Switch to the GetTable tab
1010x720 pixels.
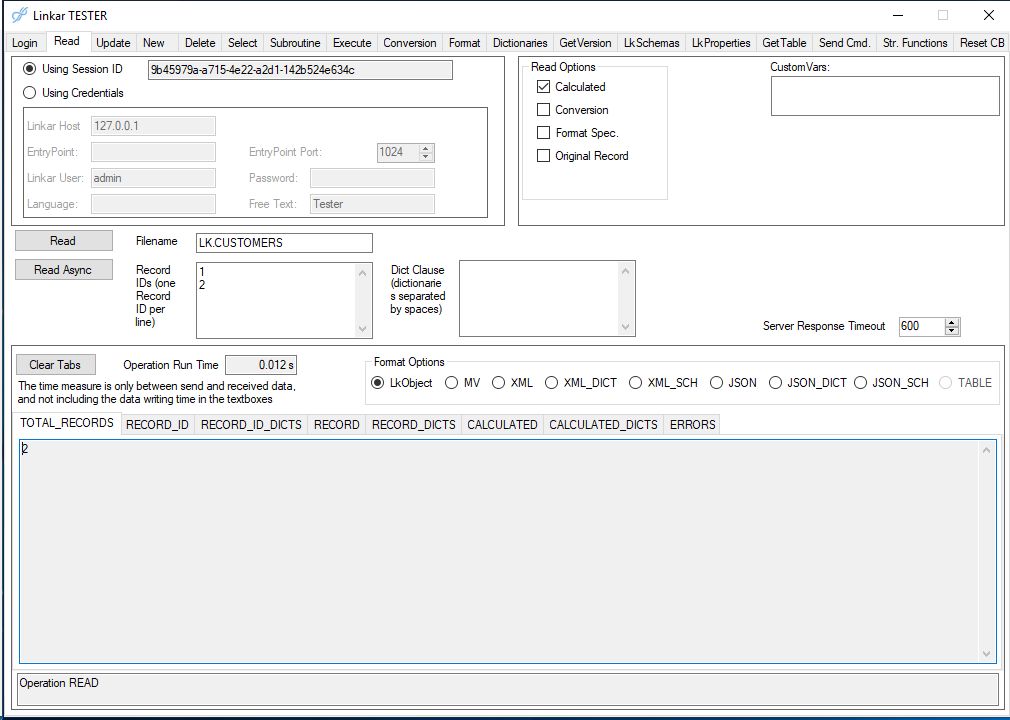click(x=784, y=43)
